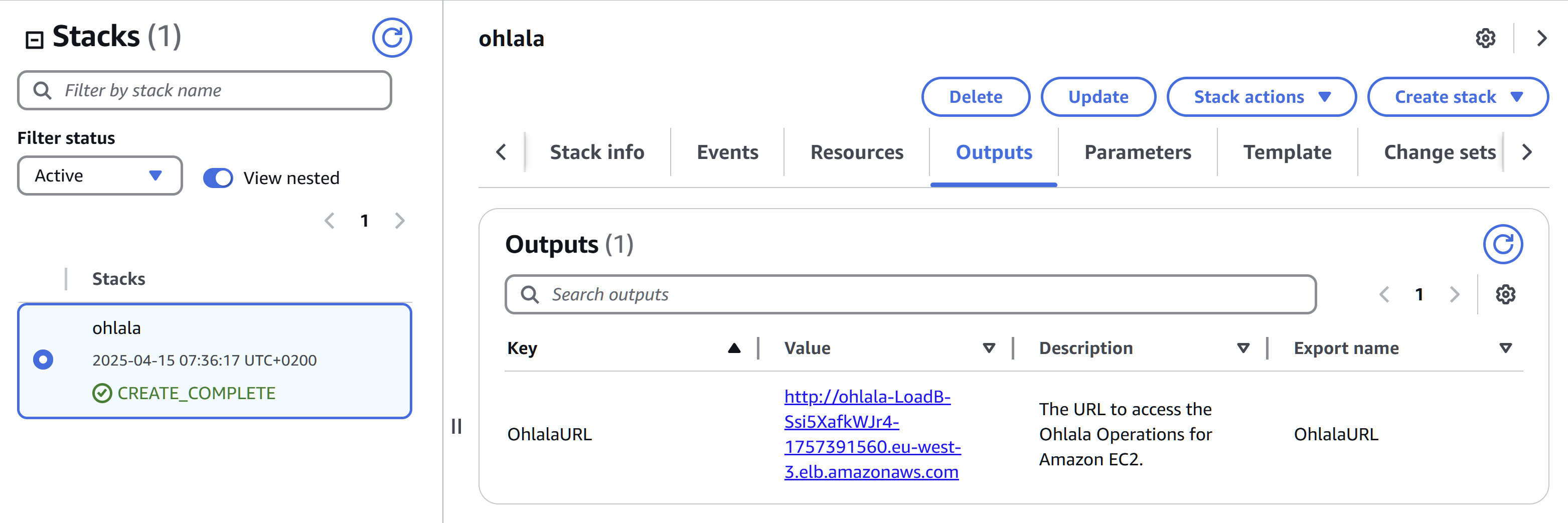Sort outputs by Key ascending arrow

point(734,348)
